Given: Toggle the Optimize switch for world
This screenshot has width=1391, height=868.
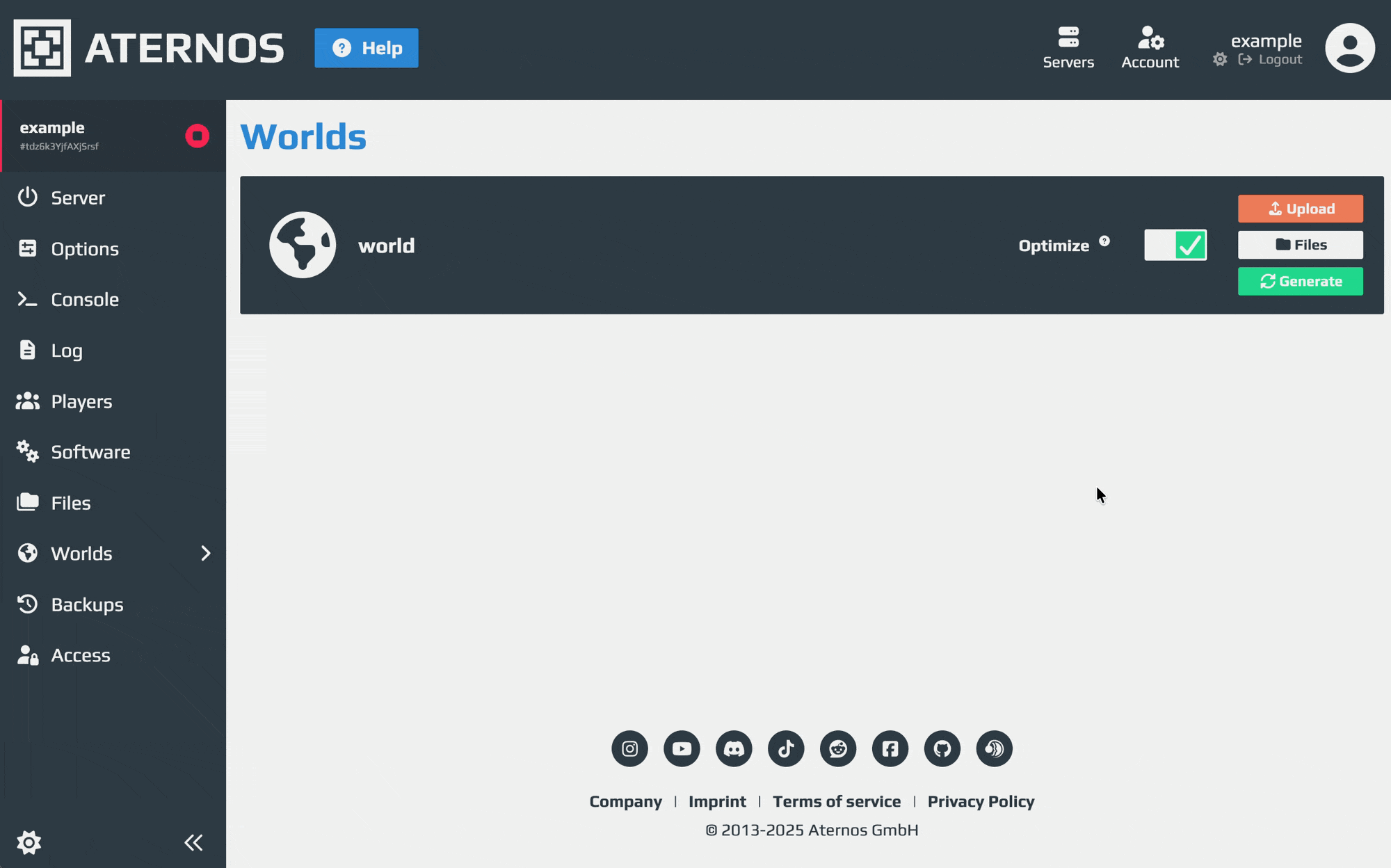Looking at the screenshot, I should 1175,245.
